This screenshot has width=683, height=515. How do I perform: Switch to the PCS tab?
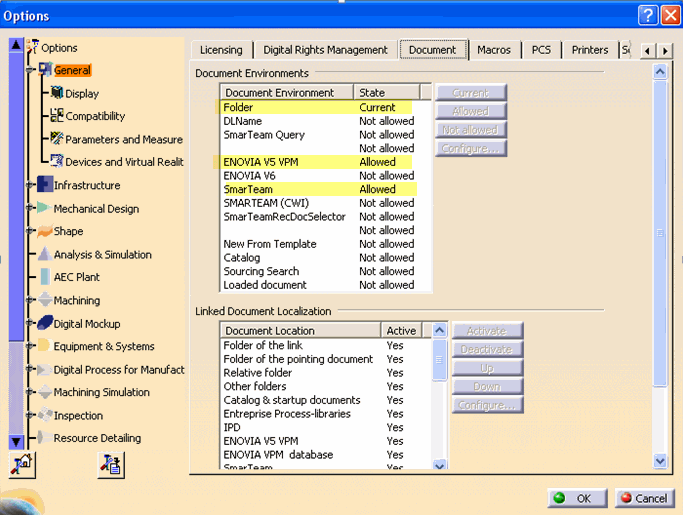tap(541, 50)
